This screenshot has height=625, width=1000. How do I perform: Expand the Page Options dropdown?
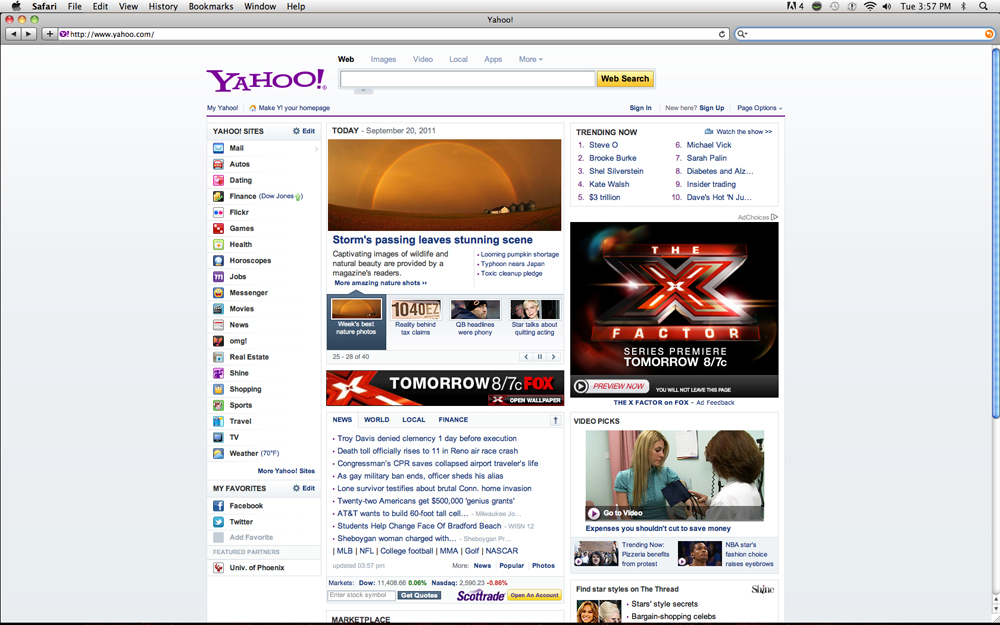760,108
